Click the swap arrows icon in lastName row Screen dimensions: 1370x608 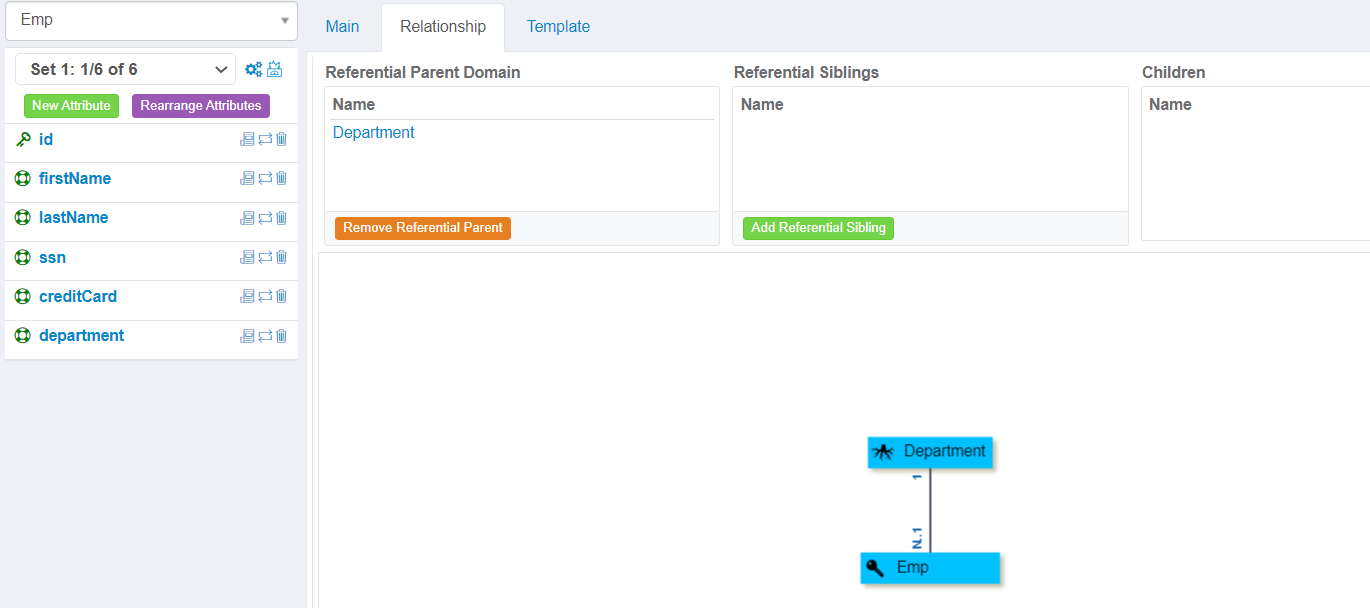tap(265, 218)
